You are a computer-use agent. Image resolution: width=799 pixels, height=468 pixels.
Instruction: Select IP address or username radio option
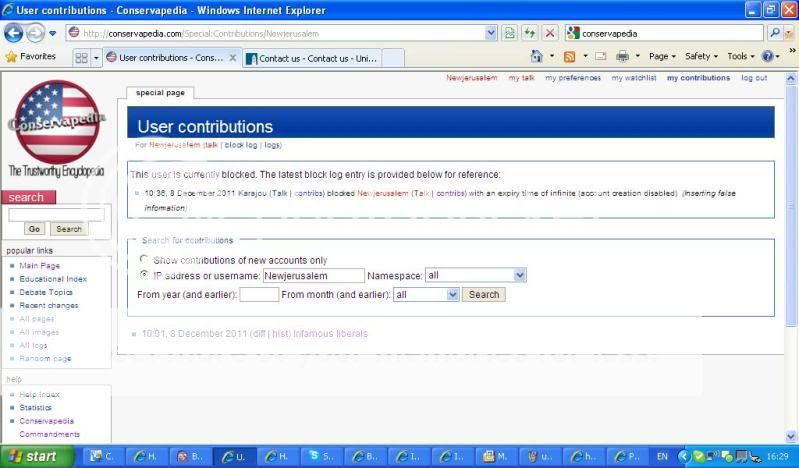144,274
